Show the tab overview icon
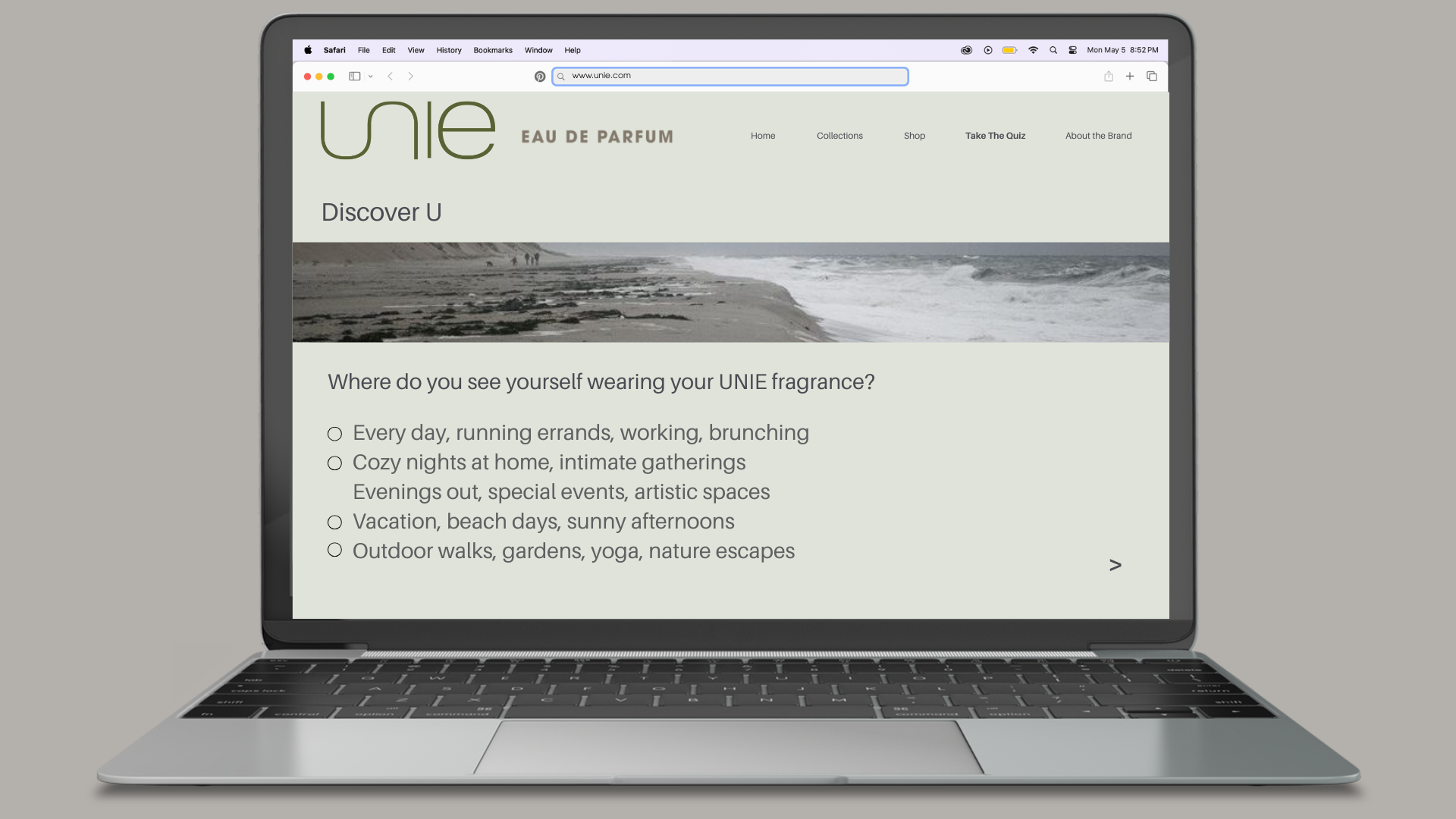The image size is (1456, 819). [1152, 76]
